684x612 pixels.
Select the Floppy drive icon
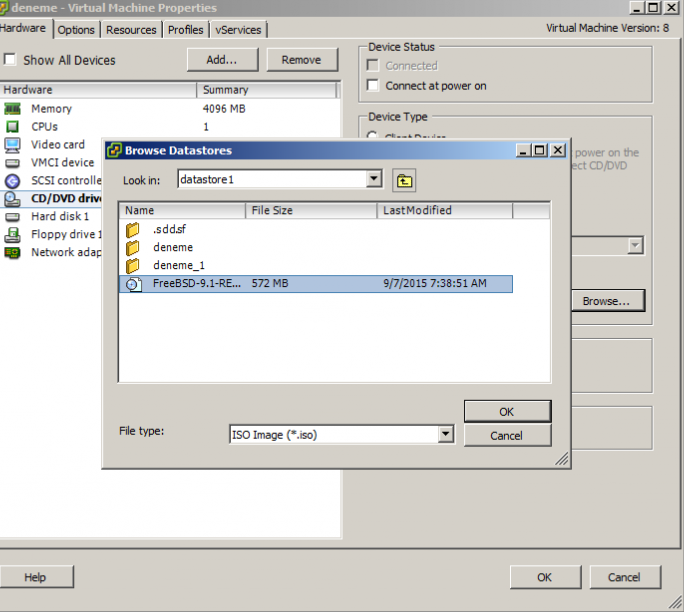coord(12,235)
